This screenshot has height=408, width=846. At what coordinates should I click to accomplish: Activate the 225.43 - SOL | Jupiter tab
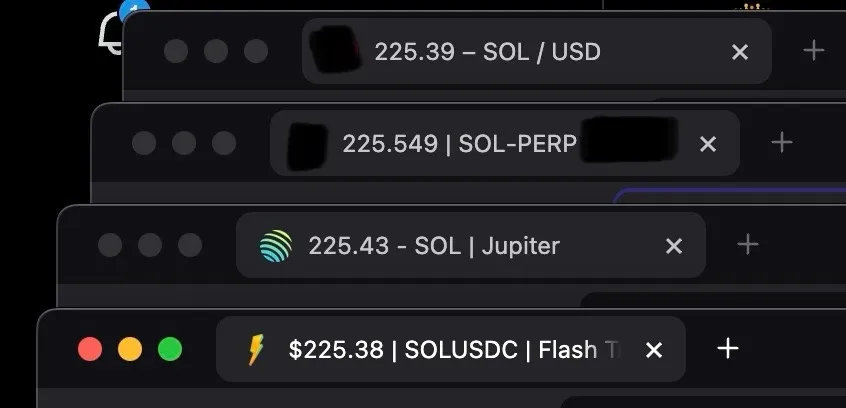click(x=433, y=246)
